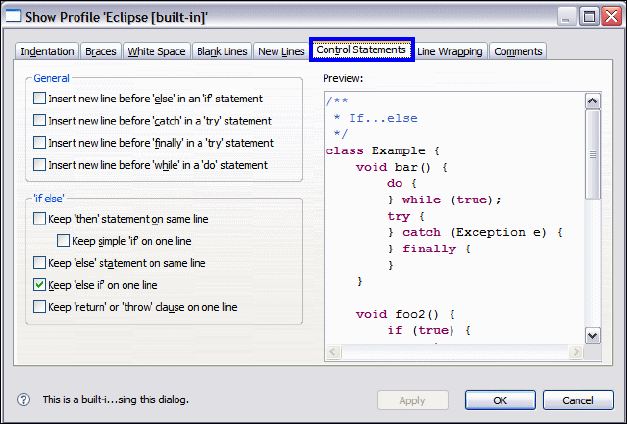Maximize the Show Profile dialog
The width and height of the screenshot is (627, 424).
point(589,17)
